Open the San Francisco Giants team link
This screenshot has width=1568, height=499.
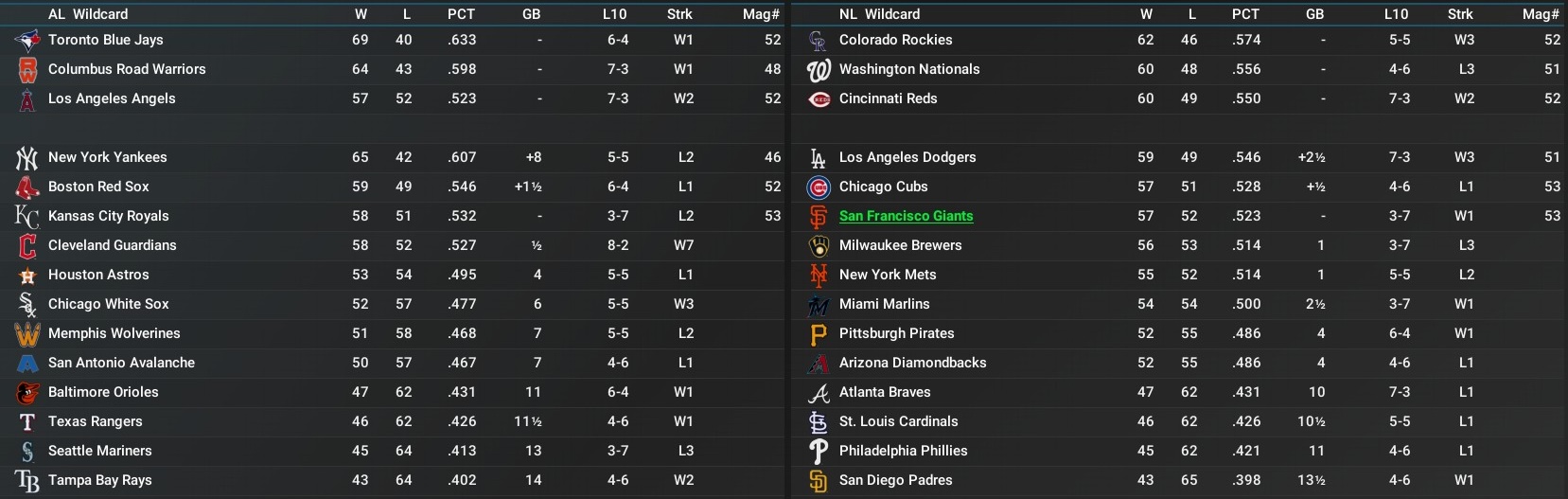906,216
